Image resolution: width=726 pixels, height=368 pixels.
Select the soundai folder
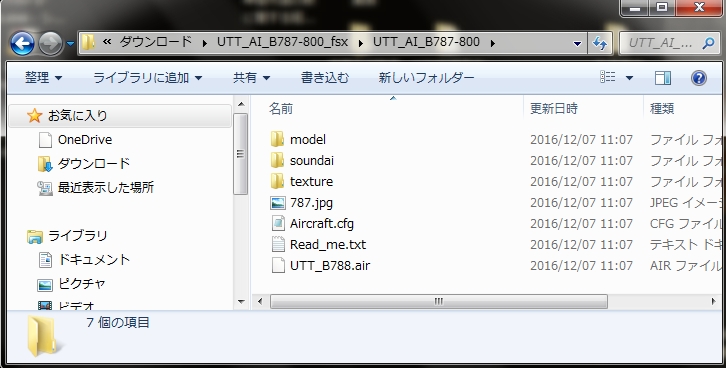(x=312, y=161)
